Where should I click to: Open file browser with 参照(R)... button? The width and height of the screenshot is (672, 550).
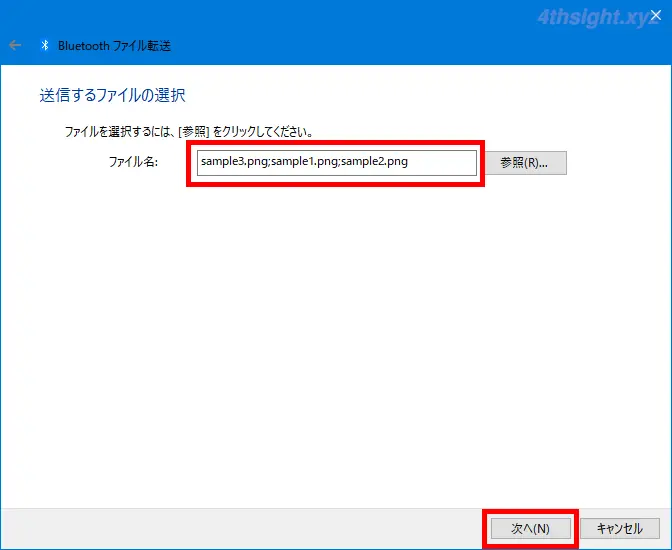[526, 163]
